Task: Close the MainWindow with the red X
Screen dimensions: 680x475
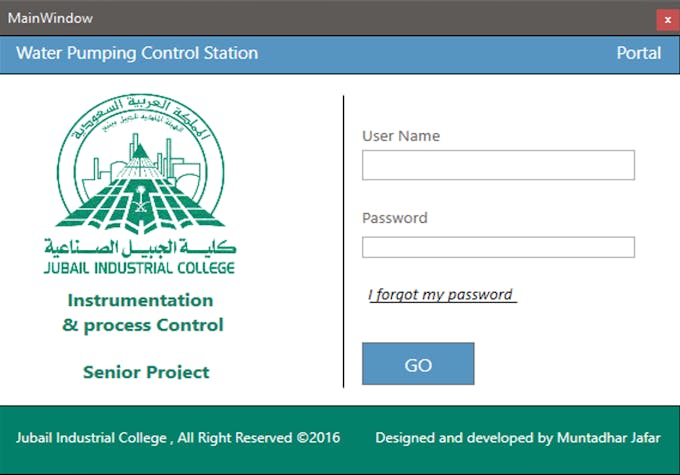Action: coord(667,19)
